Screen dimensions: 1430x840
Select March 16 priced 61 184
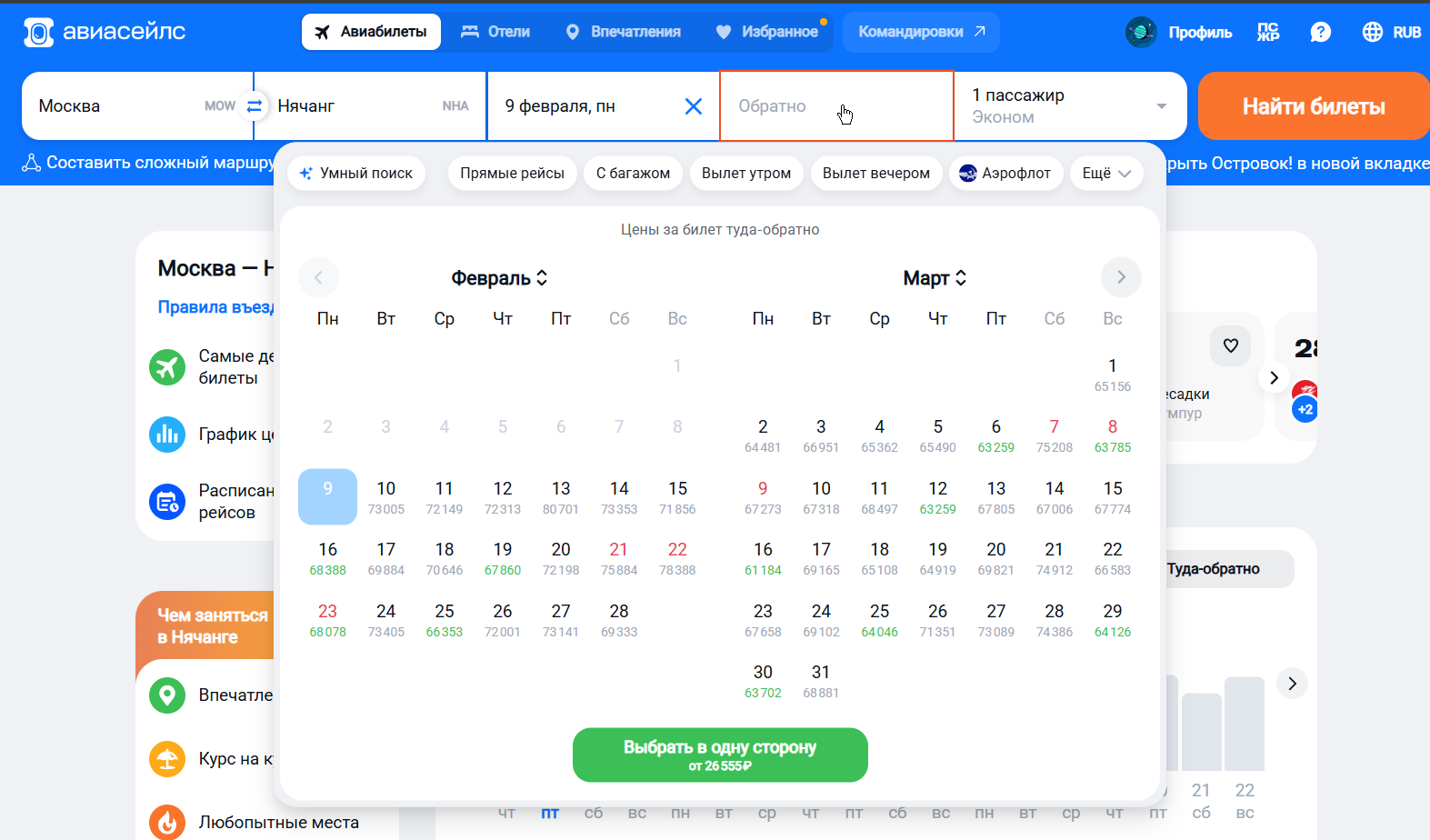pyautogui.click(x=763, y=558)
